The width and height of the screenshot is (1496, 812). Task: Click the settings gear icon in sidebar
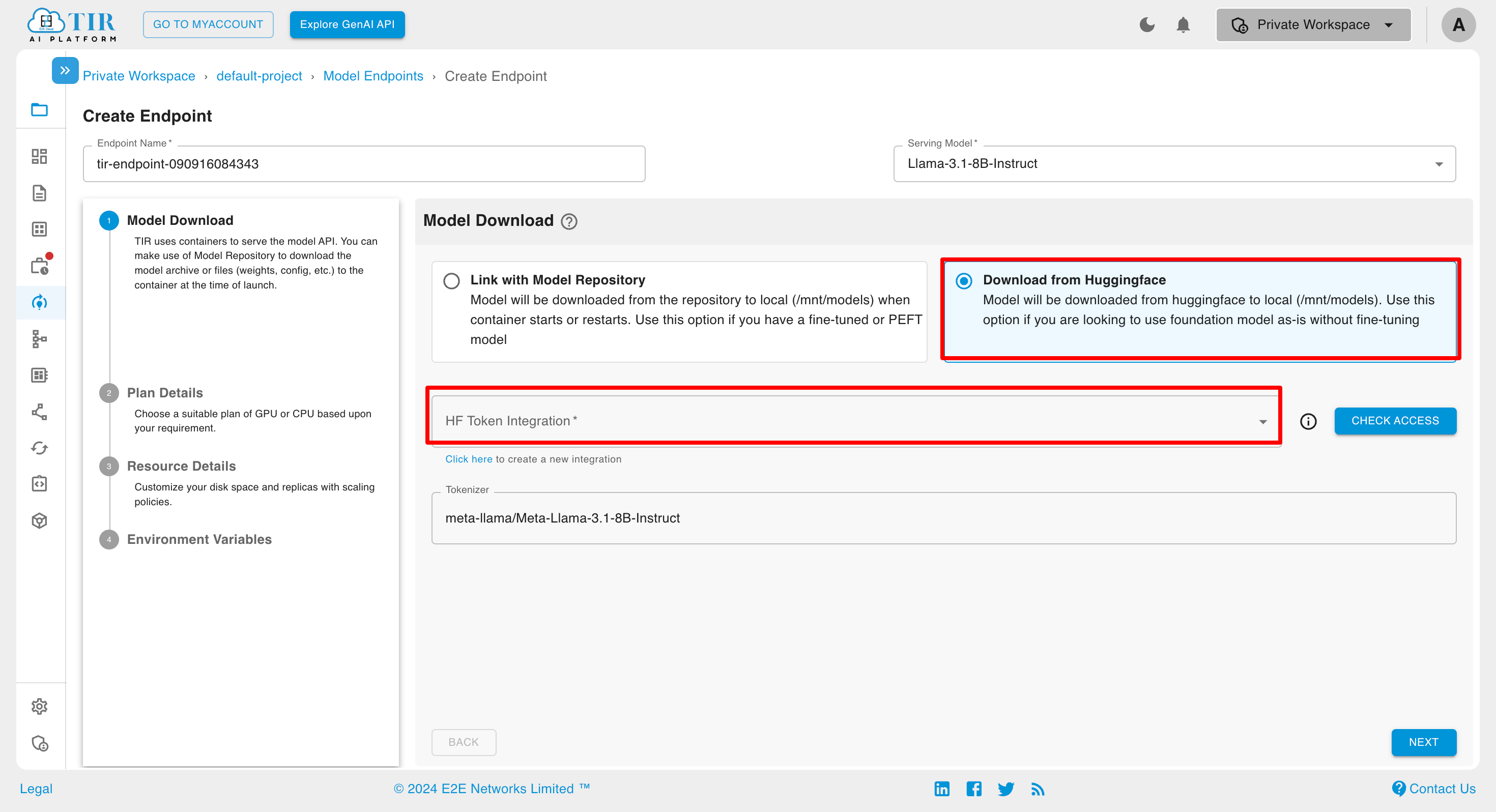click(x=40, y=707)
